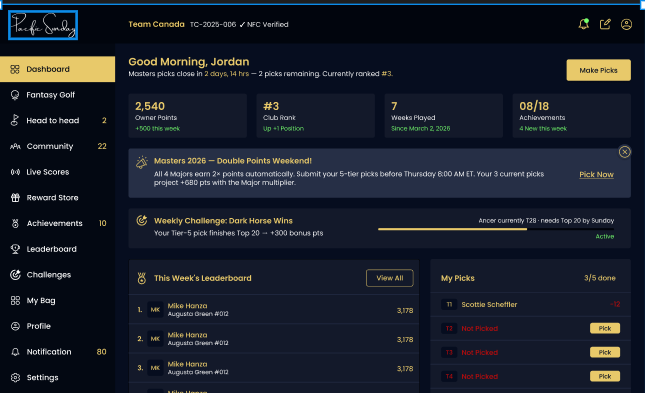
Task: Open Leaderboard in the sidebar
Action: 58,249
